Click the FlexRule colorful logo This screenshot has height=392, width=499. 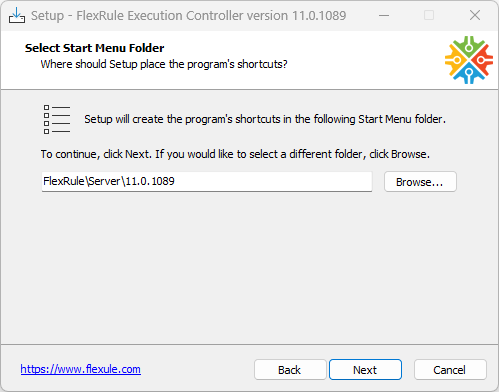(x=469, y=60)
